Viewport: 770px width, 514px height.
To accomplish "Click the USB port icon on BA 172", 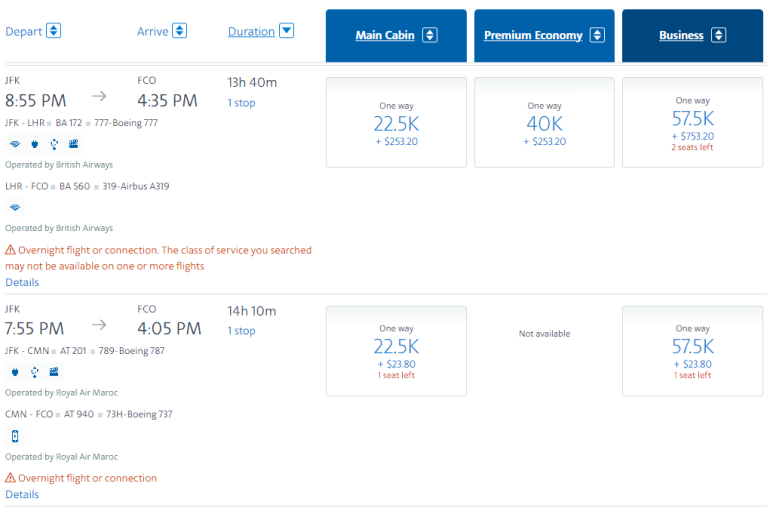I will [x=53, y=143].
